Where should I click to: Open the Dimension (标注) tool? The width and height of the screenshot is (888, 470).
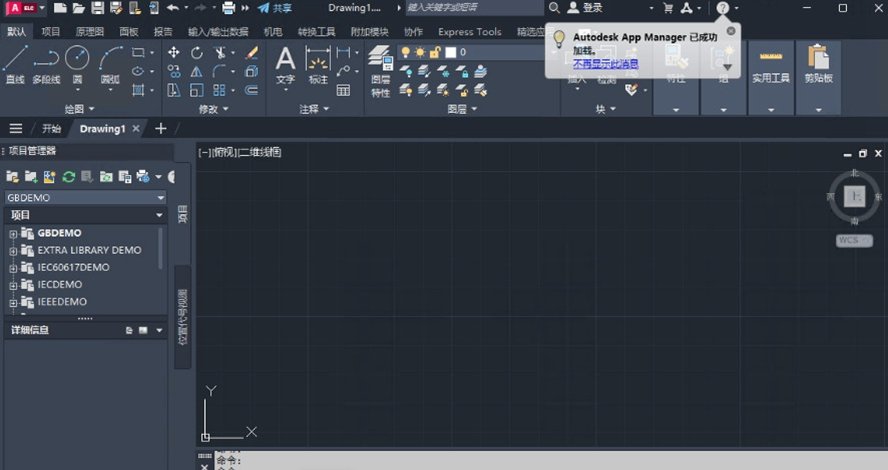(318, 65)
